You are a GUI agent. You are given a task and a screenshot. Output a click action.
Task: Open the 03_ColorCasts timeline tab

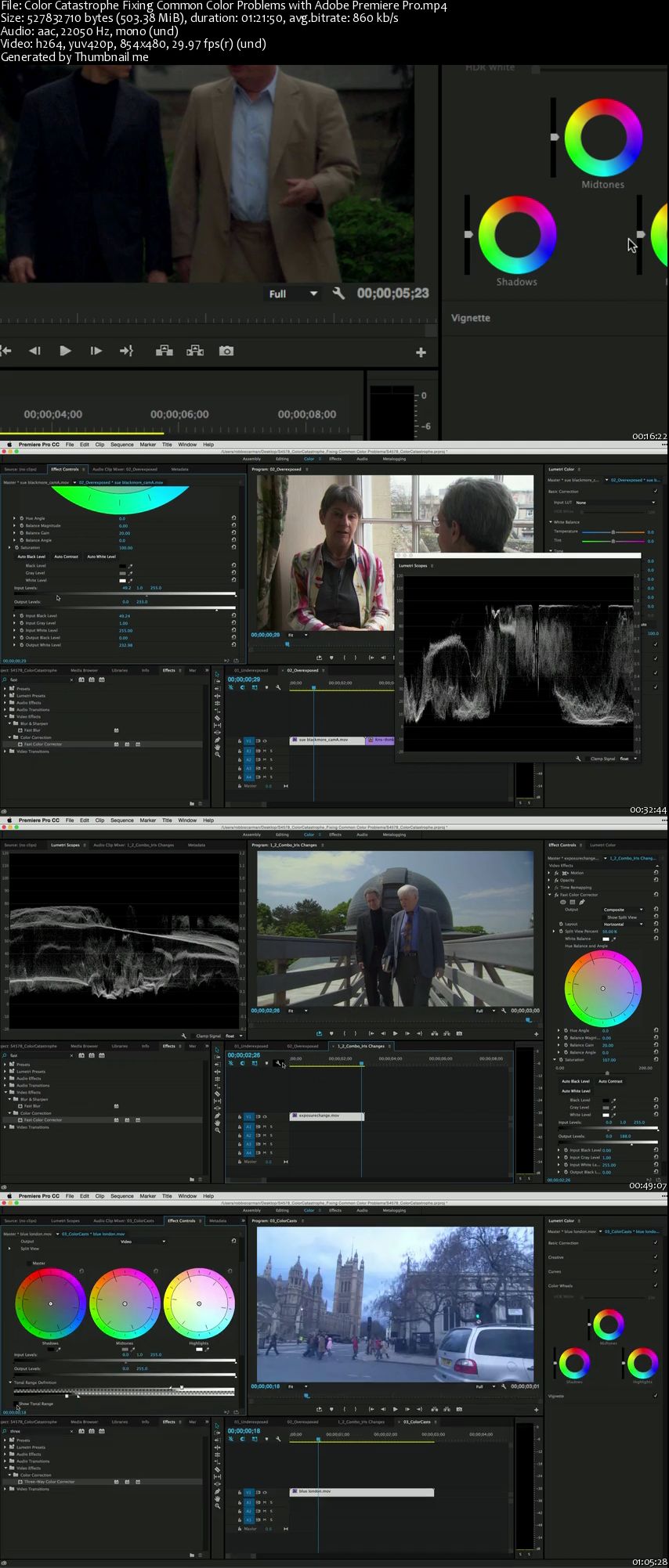[418, 1422]
